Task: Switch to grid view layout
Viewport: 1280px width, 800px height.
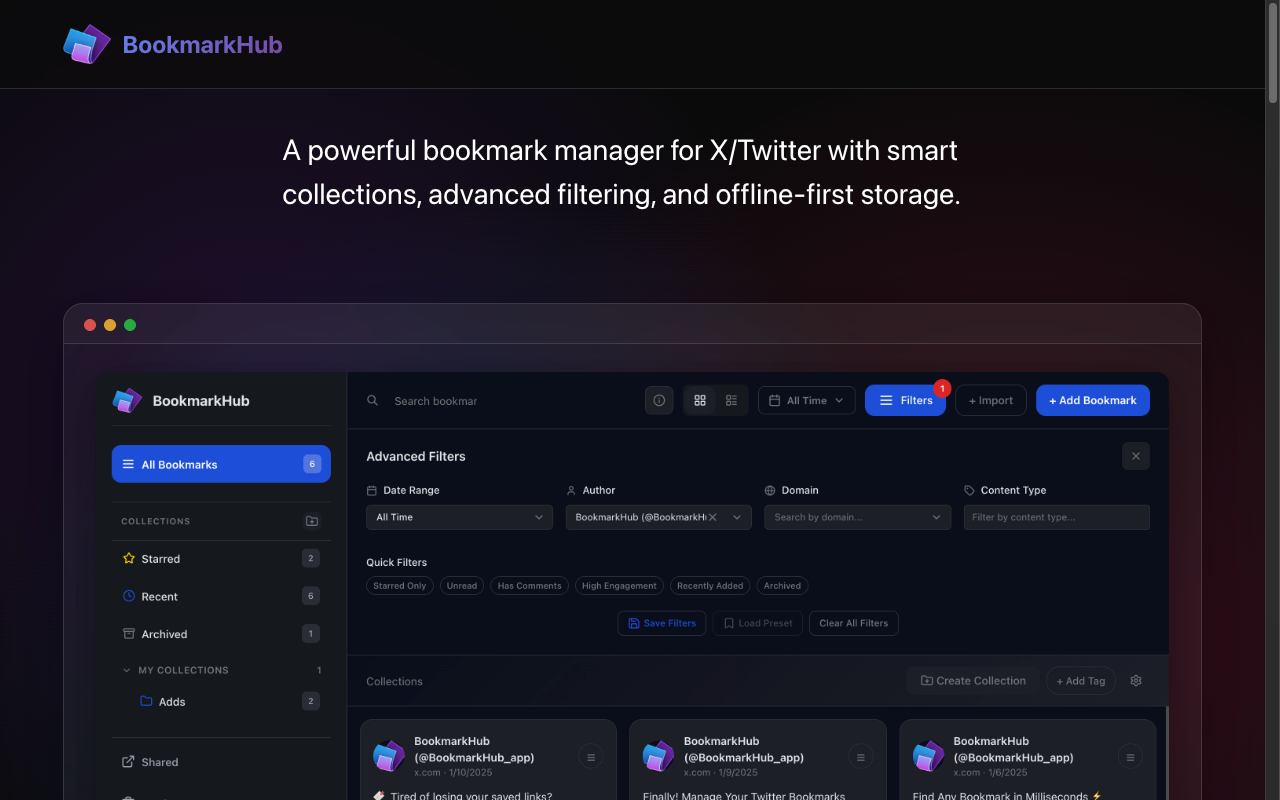Action: click(x=700, y=400)
